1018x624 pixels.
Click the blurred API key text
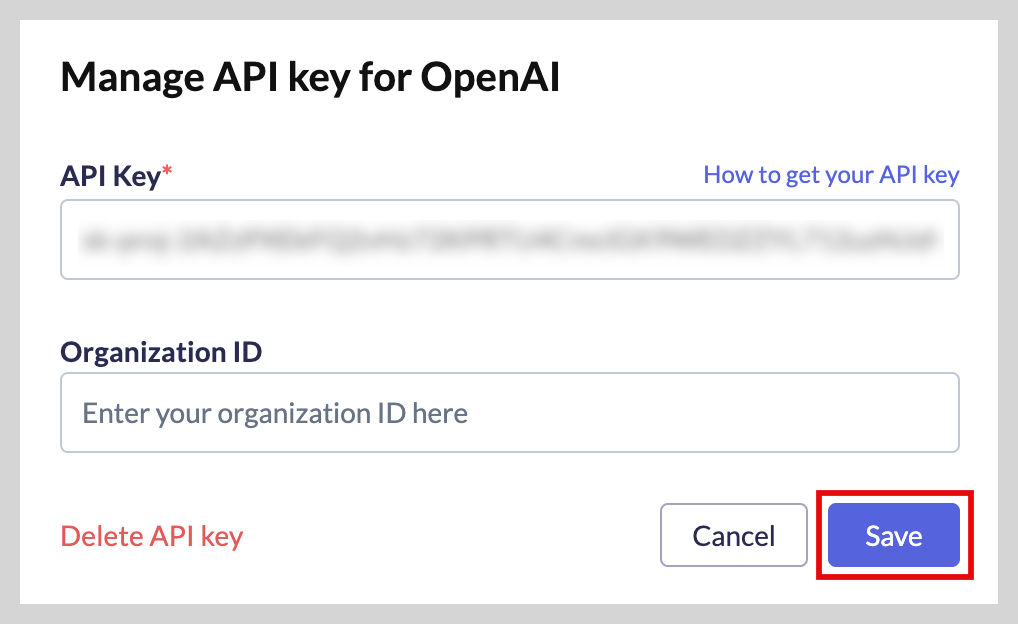[510, 240]
